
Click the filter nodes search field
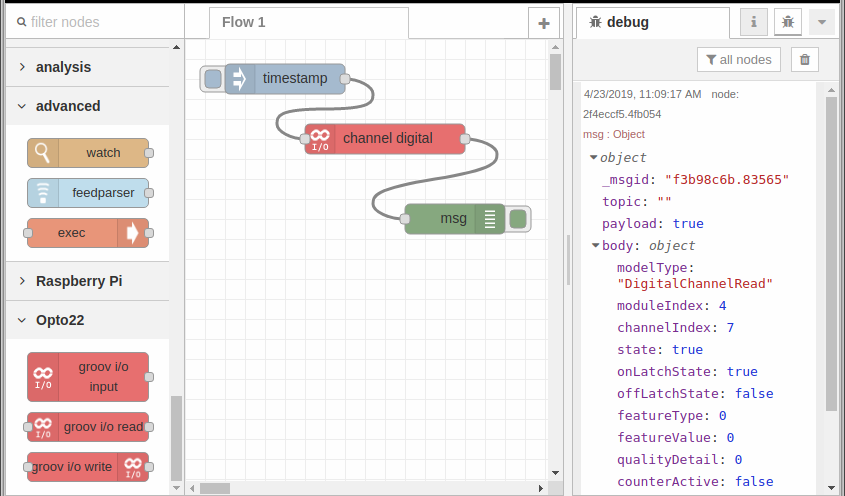(95, 22)
